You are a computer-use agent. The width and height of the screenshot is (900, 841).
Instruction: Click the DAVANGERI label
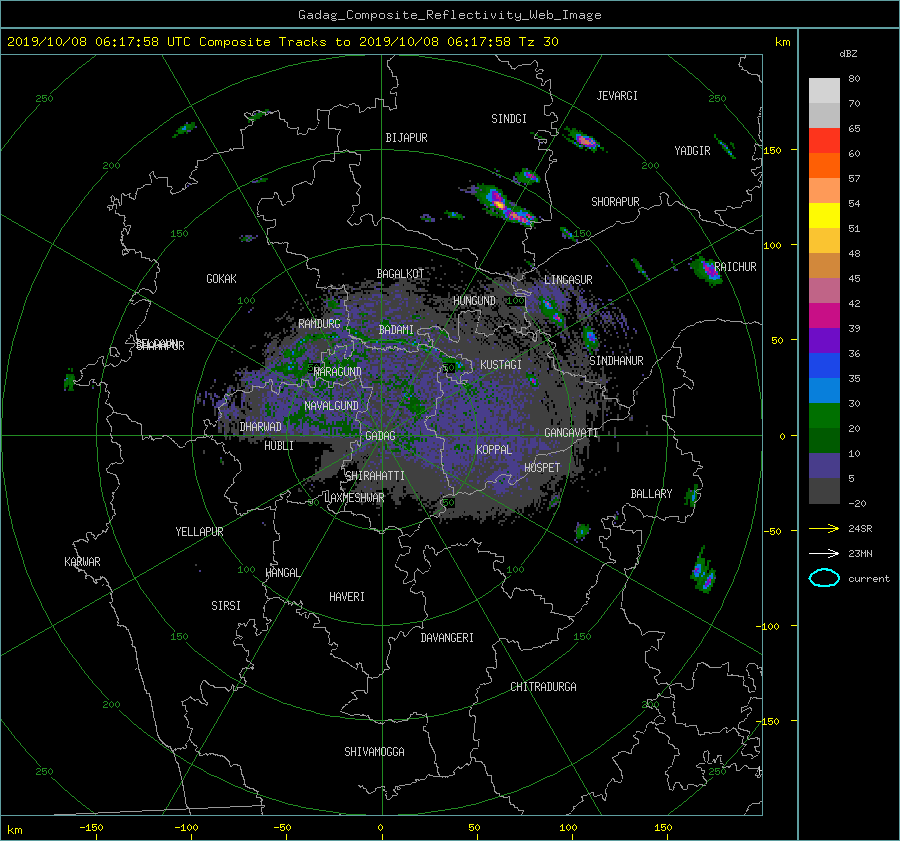(x=447, y=638)
